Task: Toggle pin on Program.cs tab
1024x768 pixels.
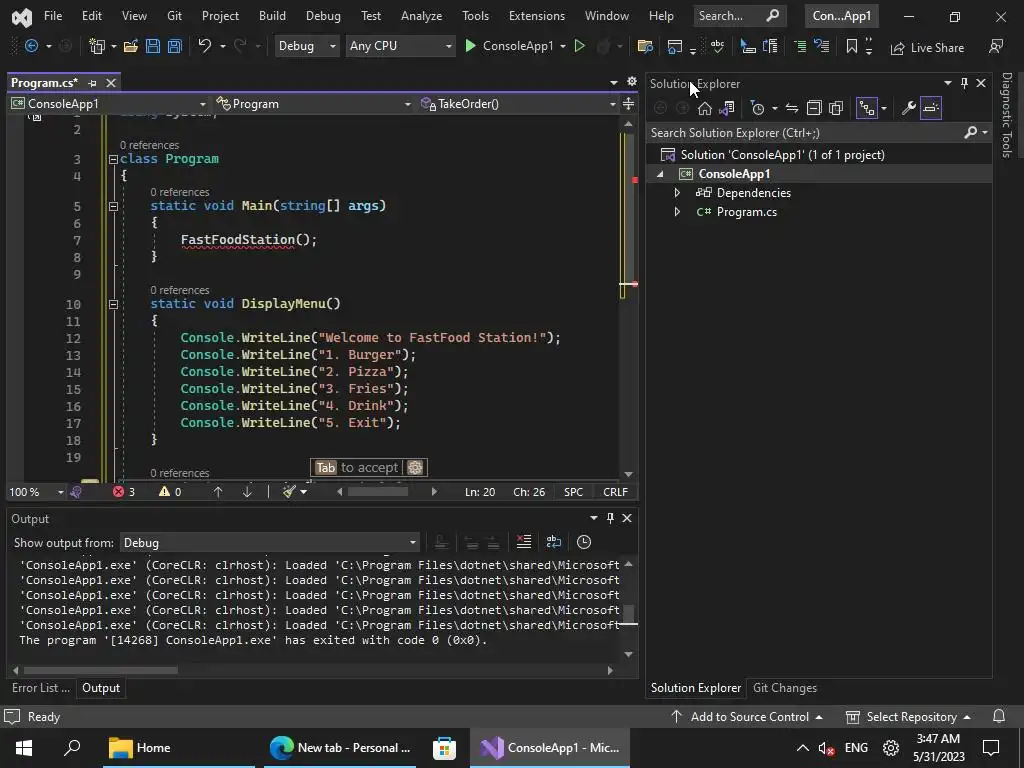Action: click(x=92, y=83)
